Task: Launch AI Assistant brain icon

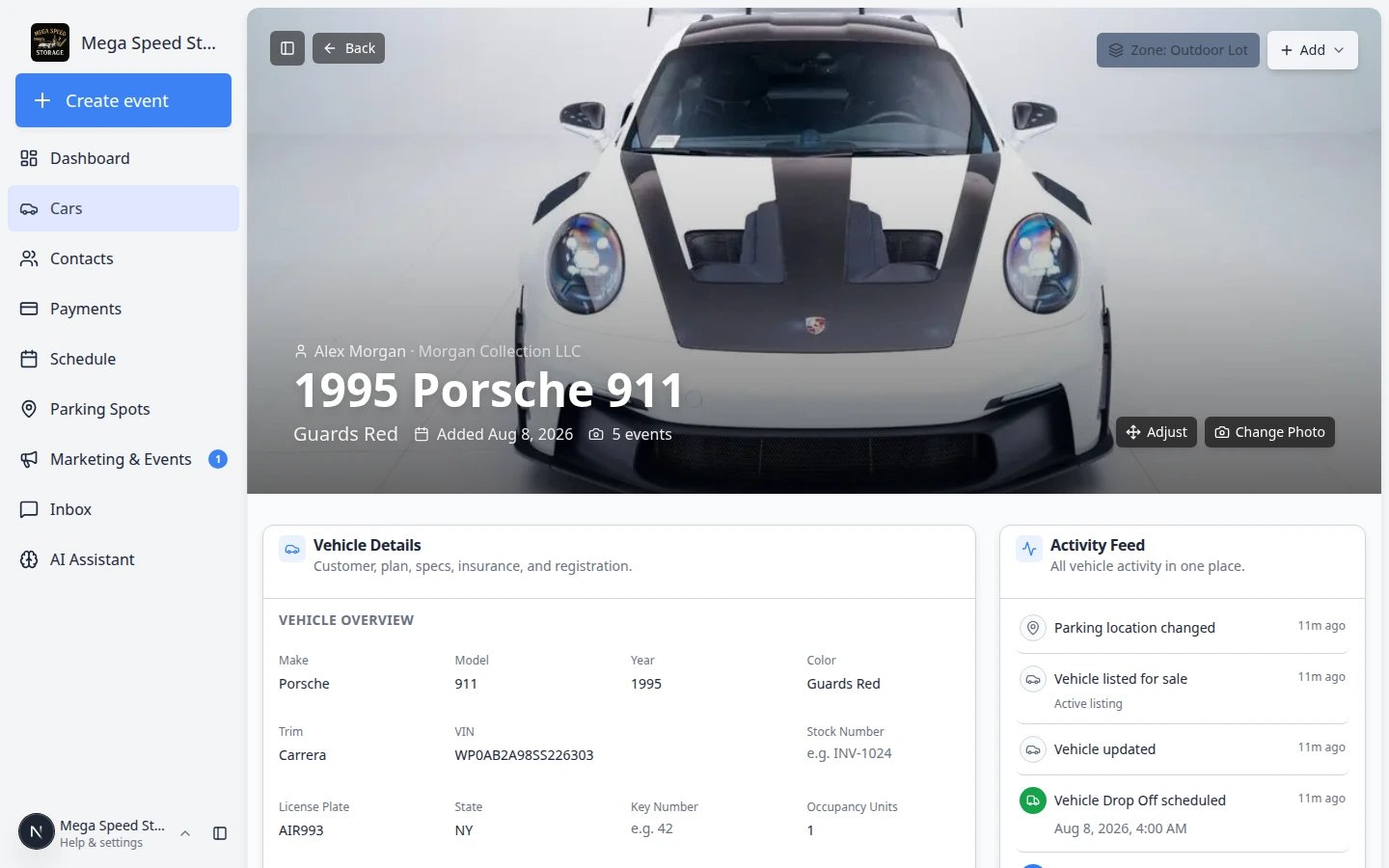Action: pyautogui.click(x=29, y=559)
